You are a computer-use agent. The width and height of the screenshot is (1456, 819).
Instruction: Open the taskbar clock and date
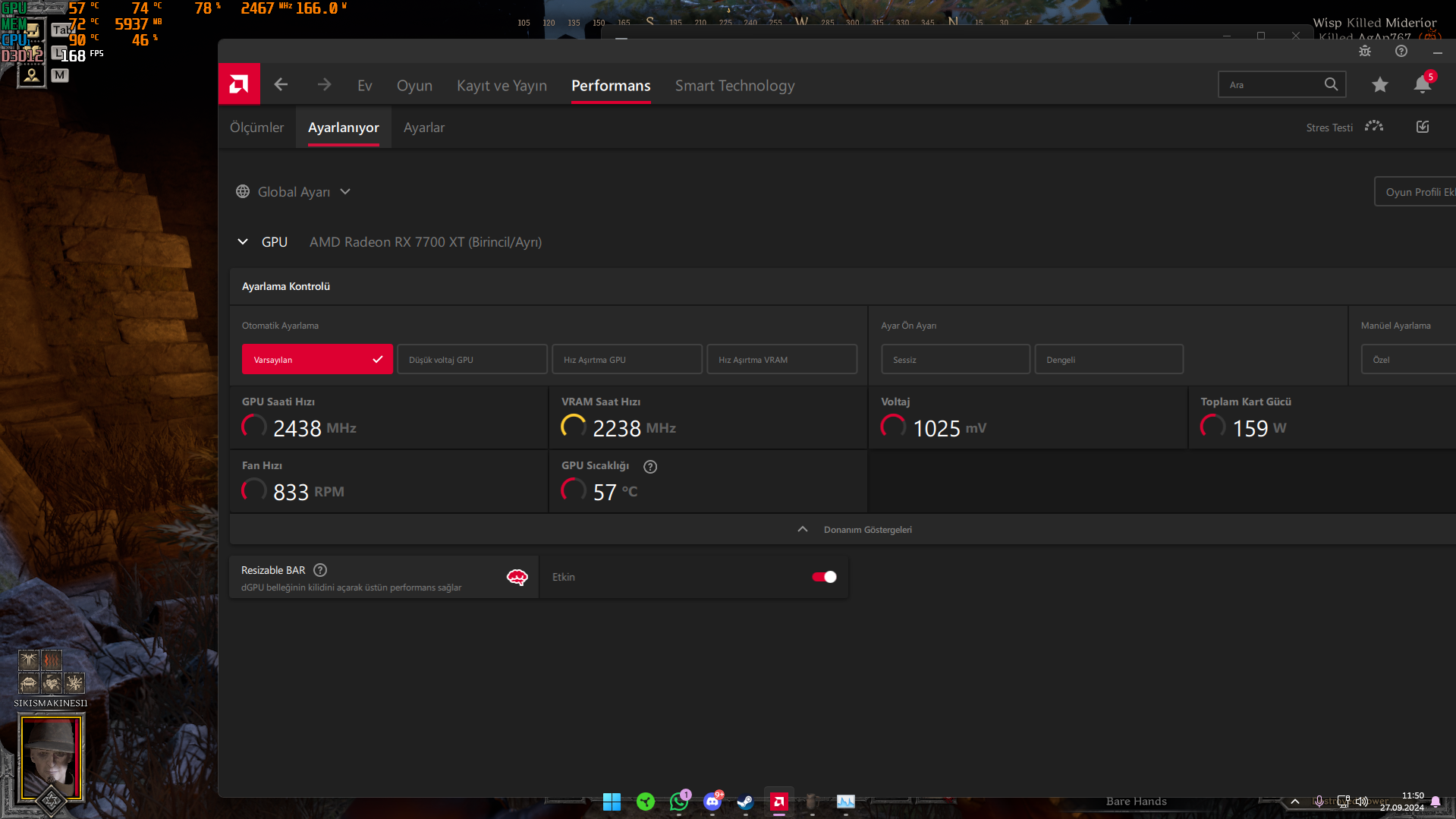coord(1402,802)
